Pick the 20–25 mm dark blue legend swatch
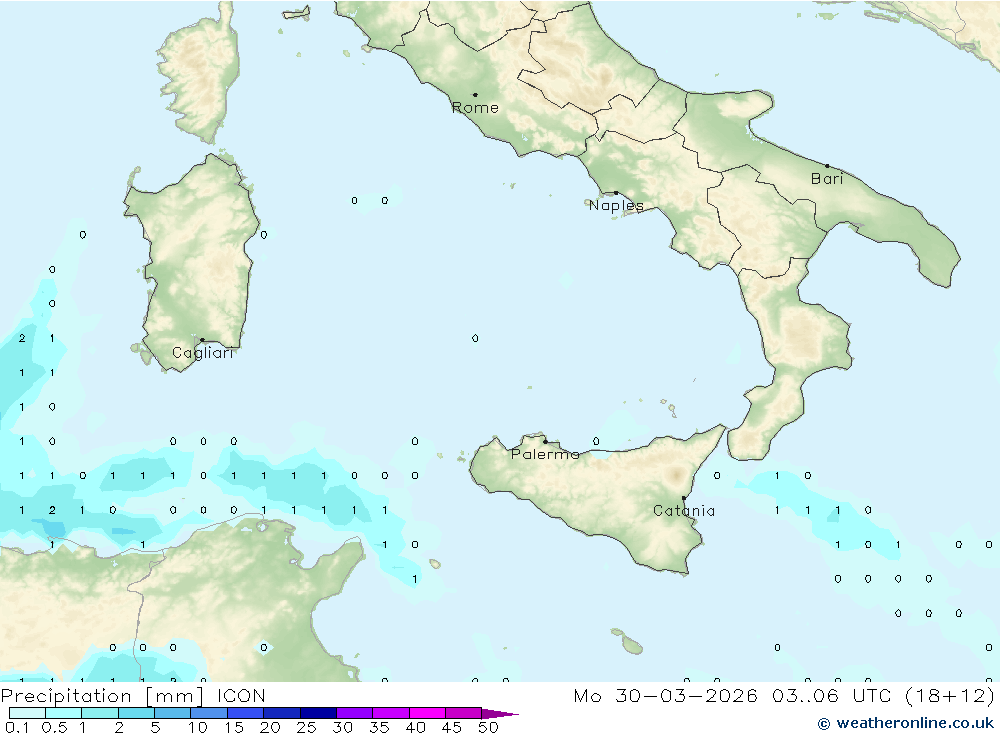The image size is (1000, 733). (282, 713)
